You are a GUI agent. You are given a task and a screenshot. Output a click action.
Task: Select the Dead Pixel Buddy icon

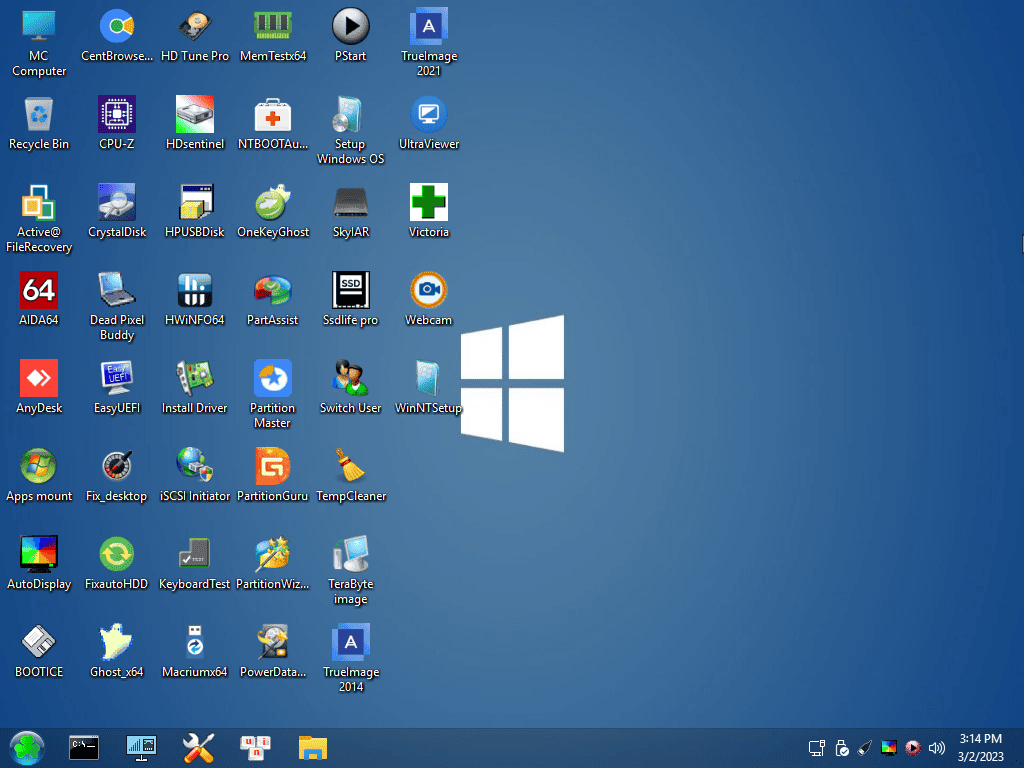click(117, 290)
